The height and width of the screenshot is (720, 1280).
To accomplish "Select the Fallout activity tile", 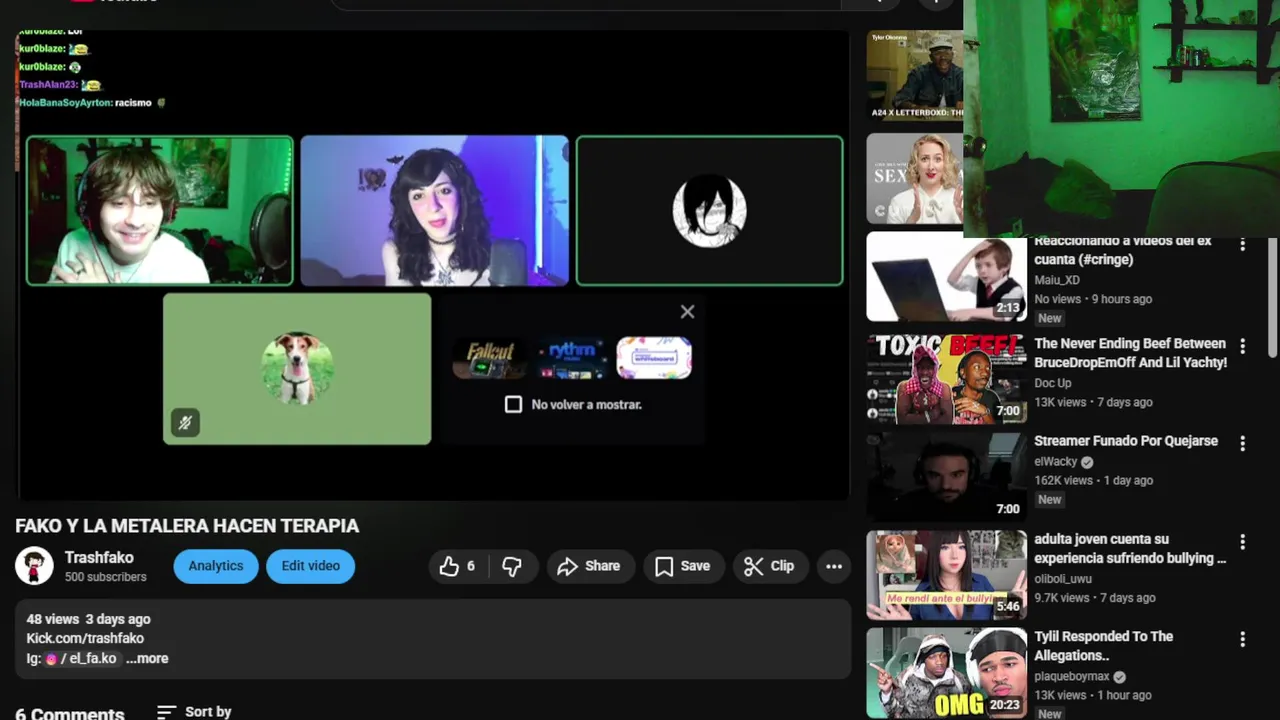I will 490,358.
